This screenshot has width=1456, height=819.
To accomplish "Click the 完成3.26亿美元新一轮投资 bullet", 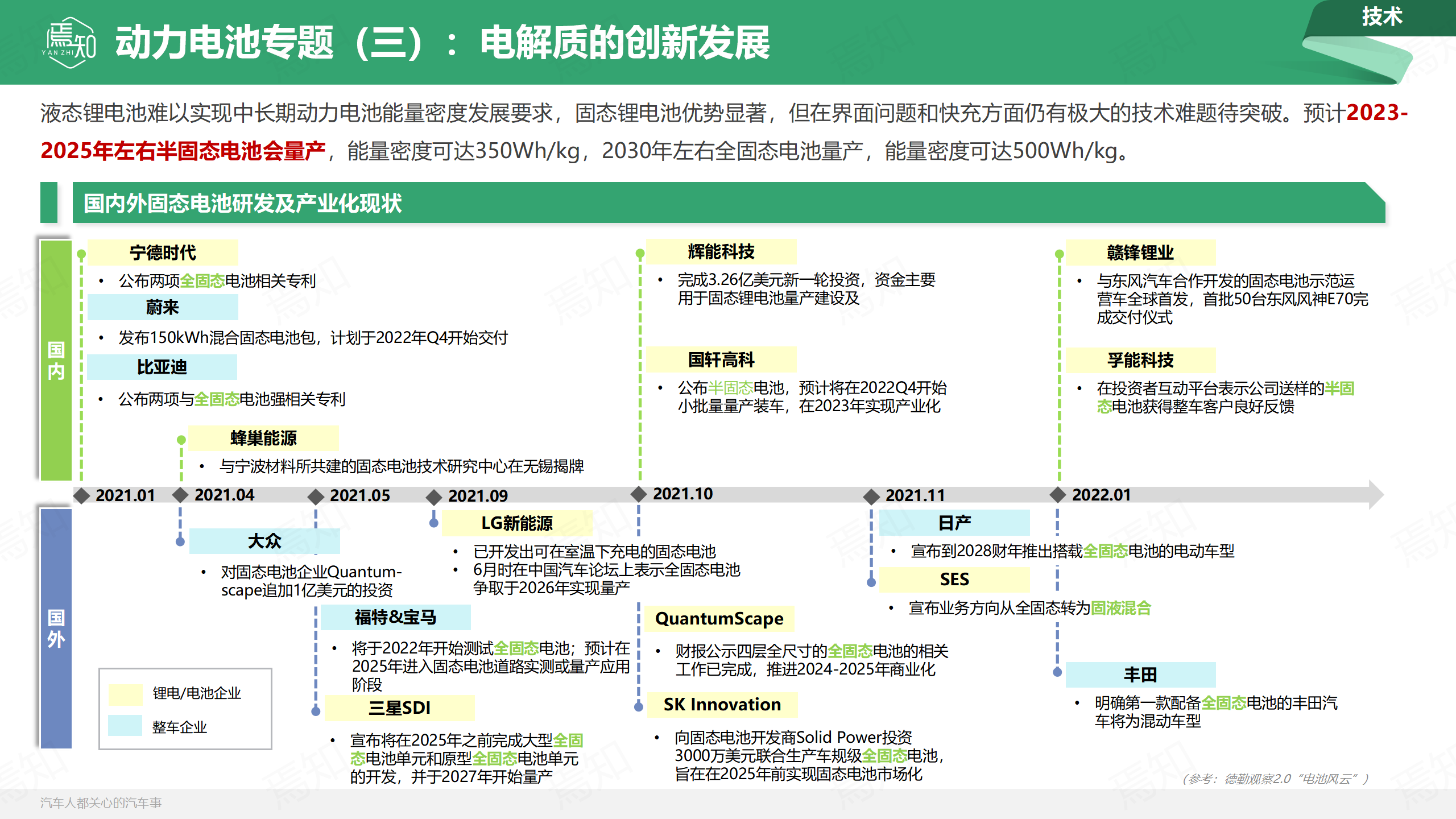I will [x=806, y=289].
